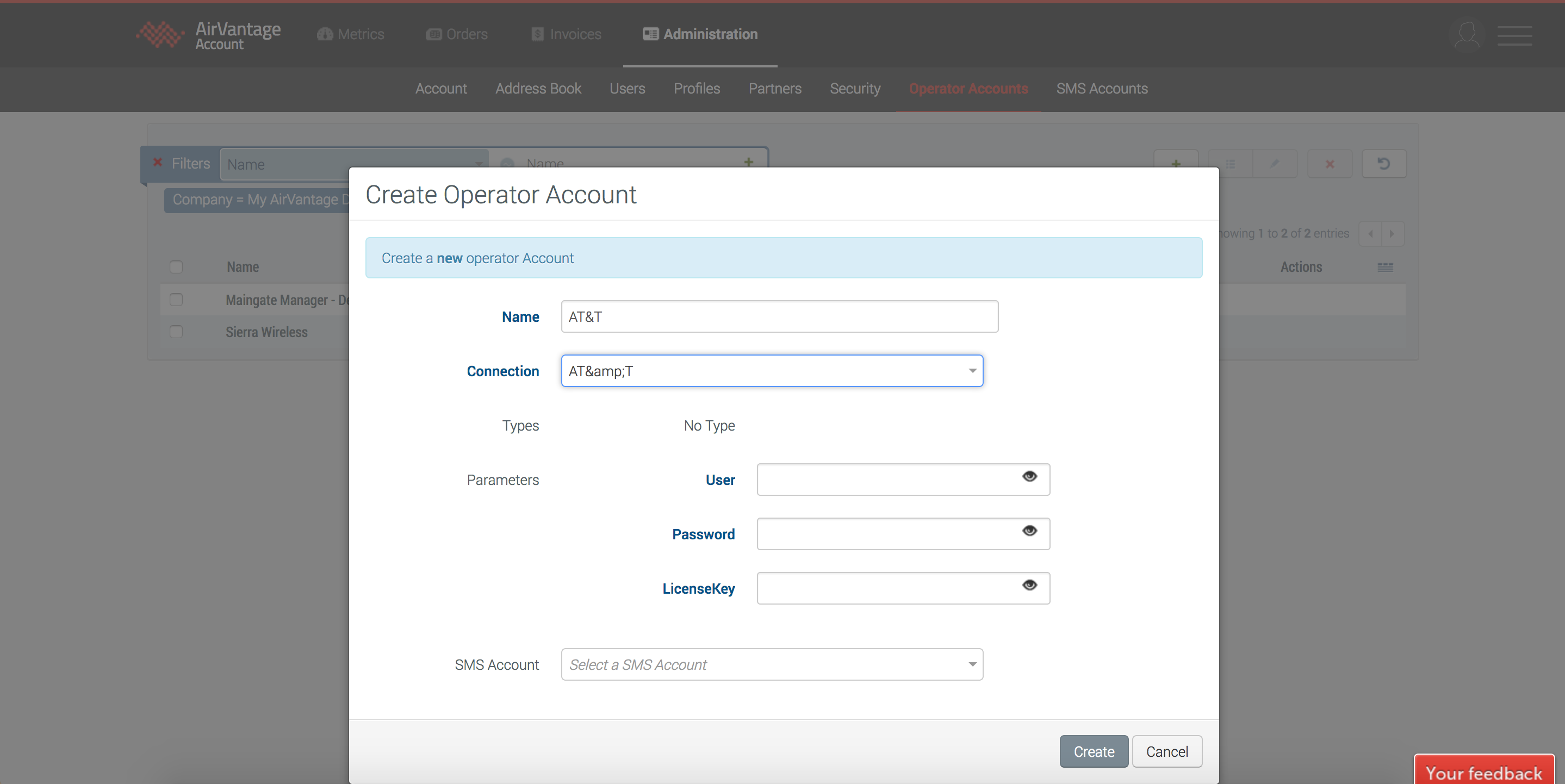Open the table column settings icon

click(x=1384, y=267)
